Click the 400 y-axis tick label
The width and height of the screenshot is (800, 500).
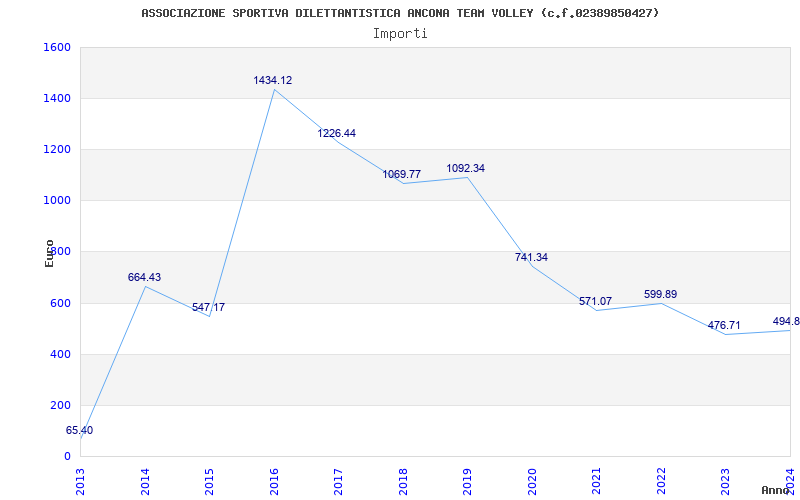pos(61,355)
